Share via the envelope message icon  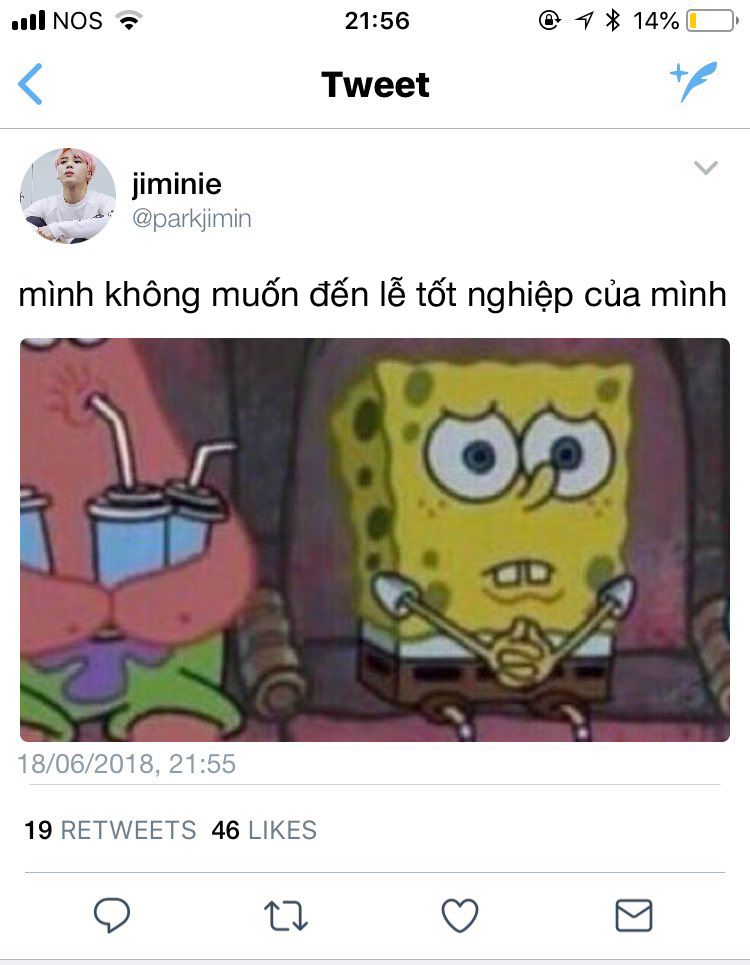coord(634,915)
